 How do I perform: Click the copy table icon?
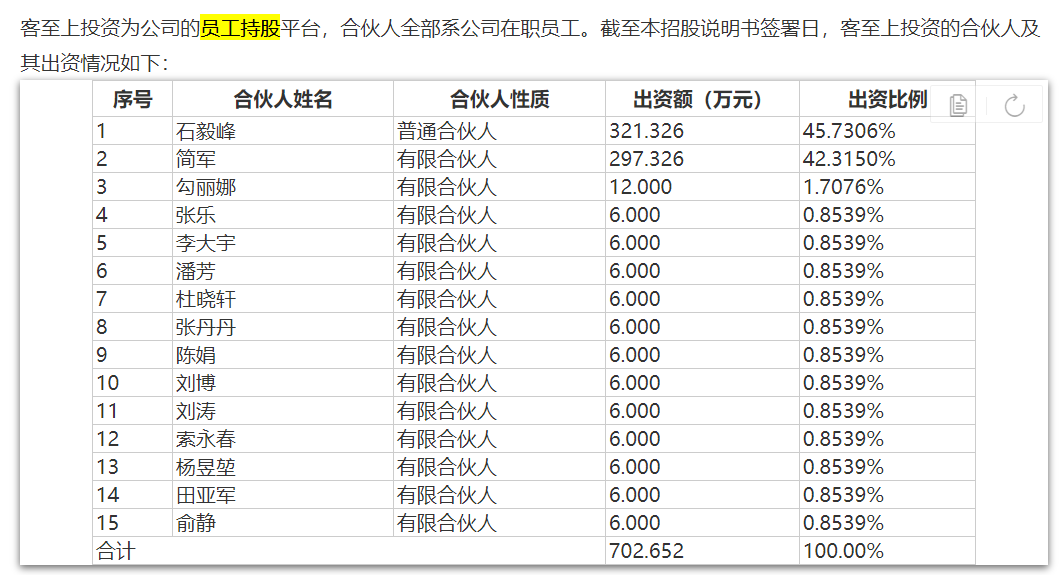click(x=958, y=105)
